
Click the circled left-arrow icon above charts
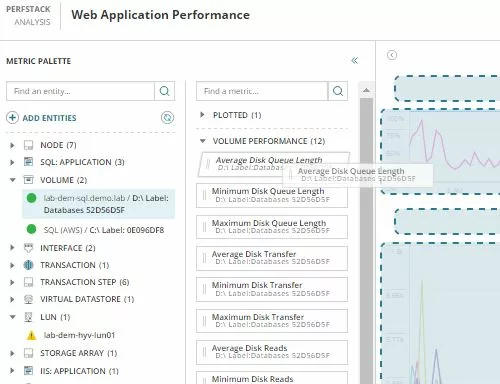coord(392,55)
